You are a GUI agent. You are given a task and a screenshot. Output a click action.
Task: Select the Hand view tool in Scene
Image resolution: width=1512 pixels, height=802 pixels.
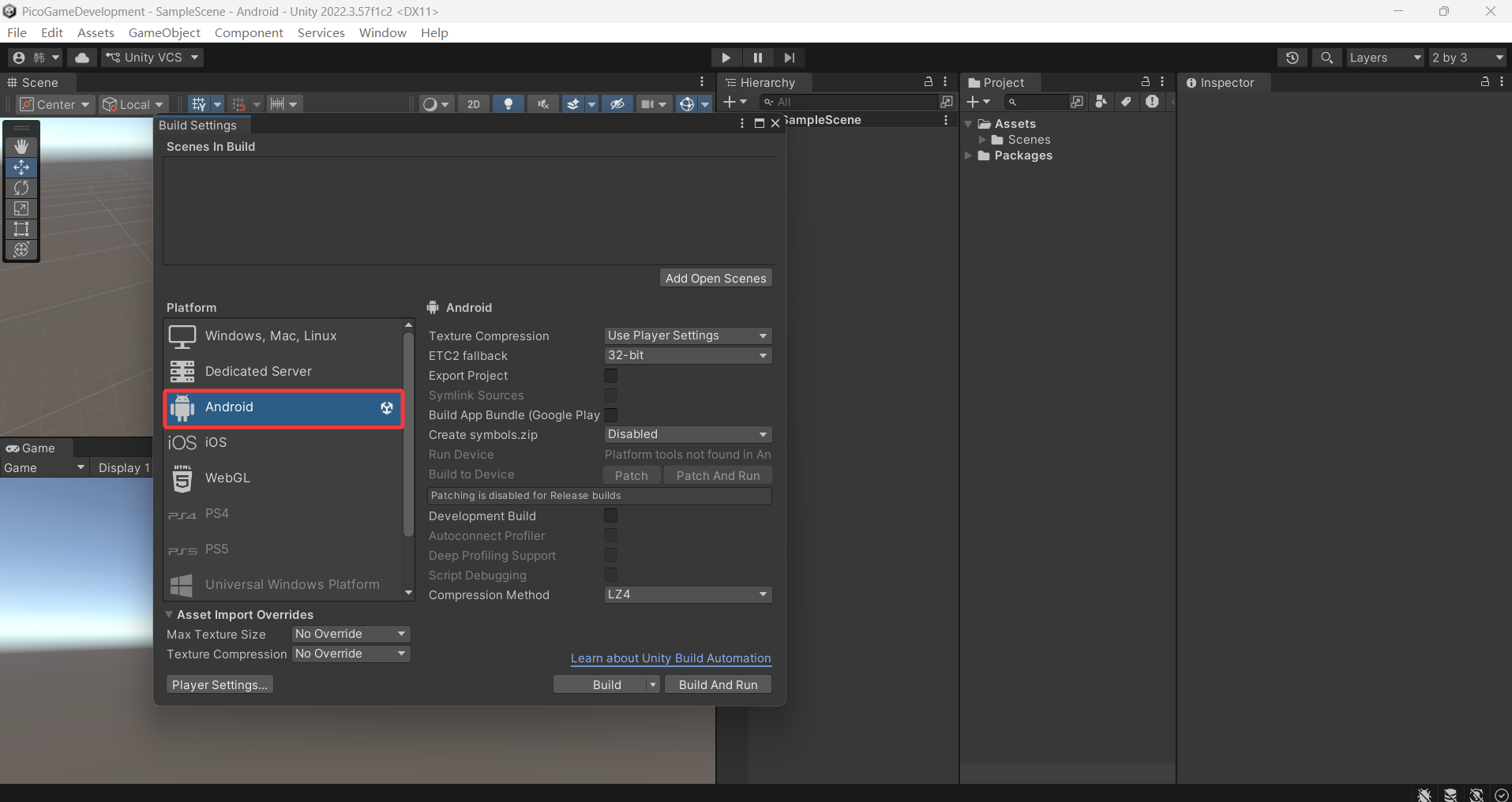tap(21, 146)
